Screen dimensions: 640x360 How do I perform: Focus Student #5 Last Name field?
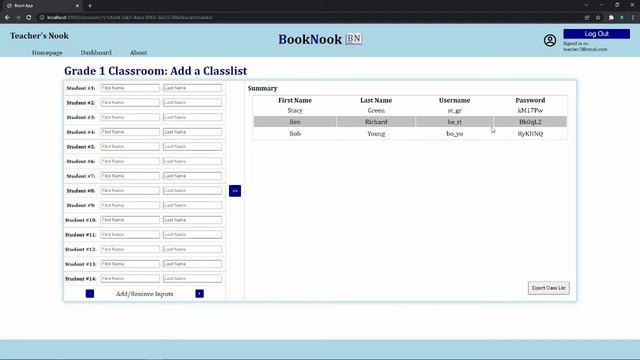pos(192,147)
